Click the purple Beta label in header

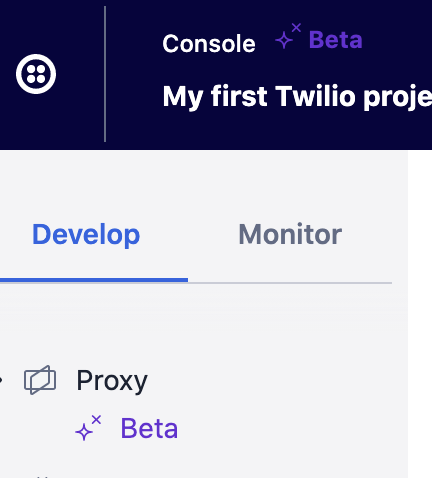336,40
